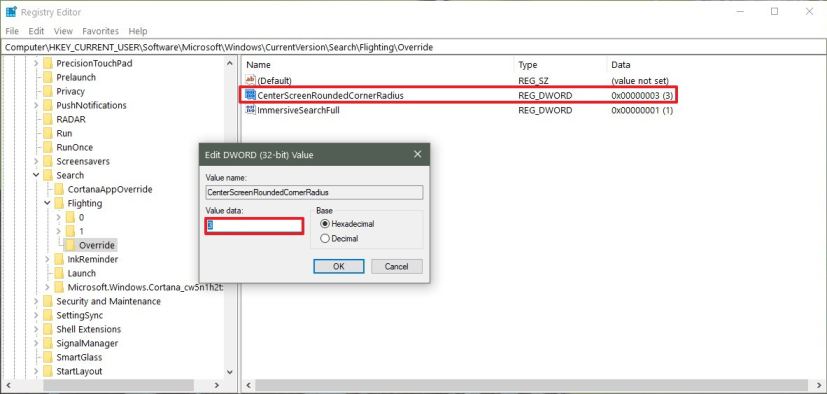The image size is (827, 394).
Task: Click the RADAR folder icon
Action: (x=48, y=119)
